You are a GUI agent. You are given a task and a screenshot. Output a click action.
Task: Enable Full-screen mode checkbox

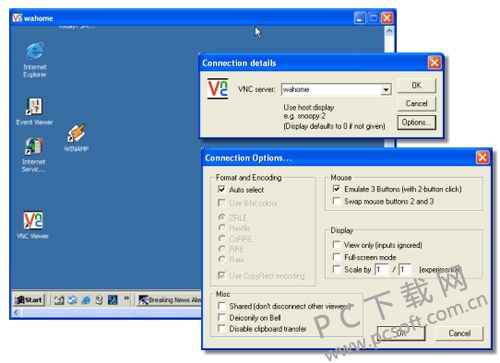[x=337, y=257]
